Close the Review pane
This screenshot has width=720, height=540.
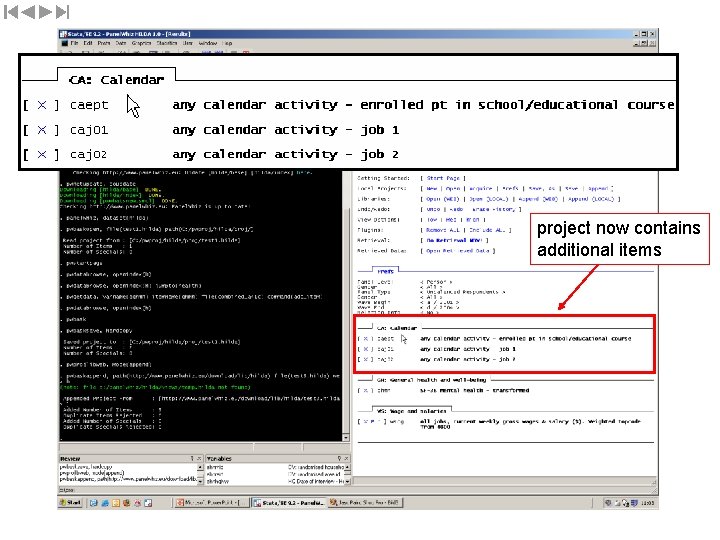[x=199, y=458]
